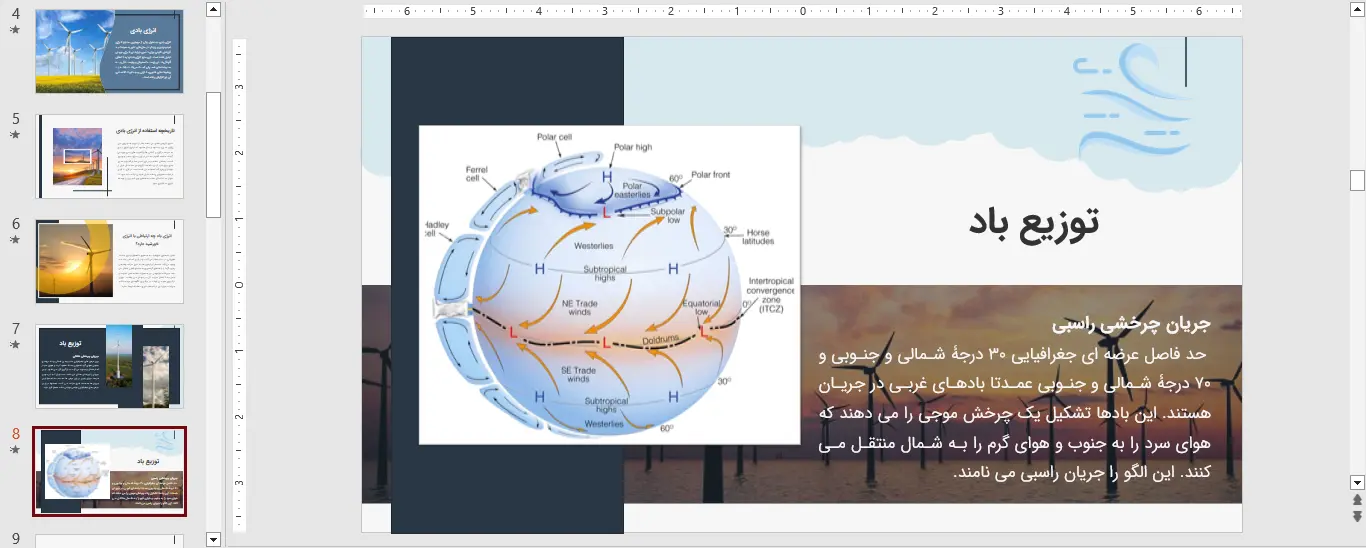Click the transition star icon under slide 4
The height and width of the screenshot is (548, 1366).
coord(15,30)
